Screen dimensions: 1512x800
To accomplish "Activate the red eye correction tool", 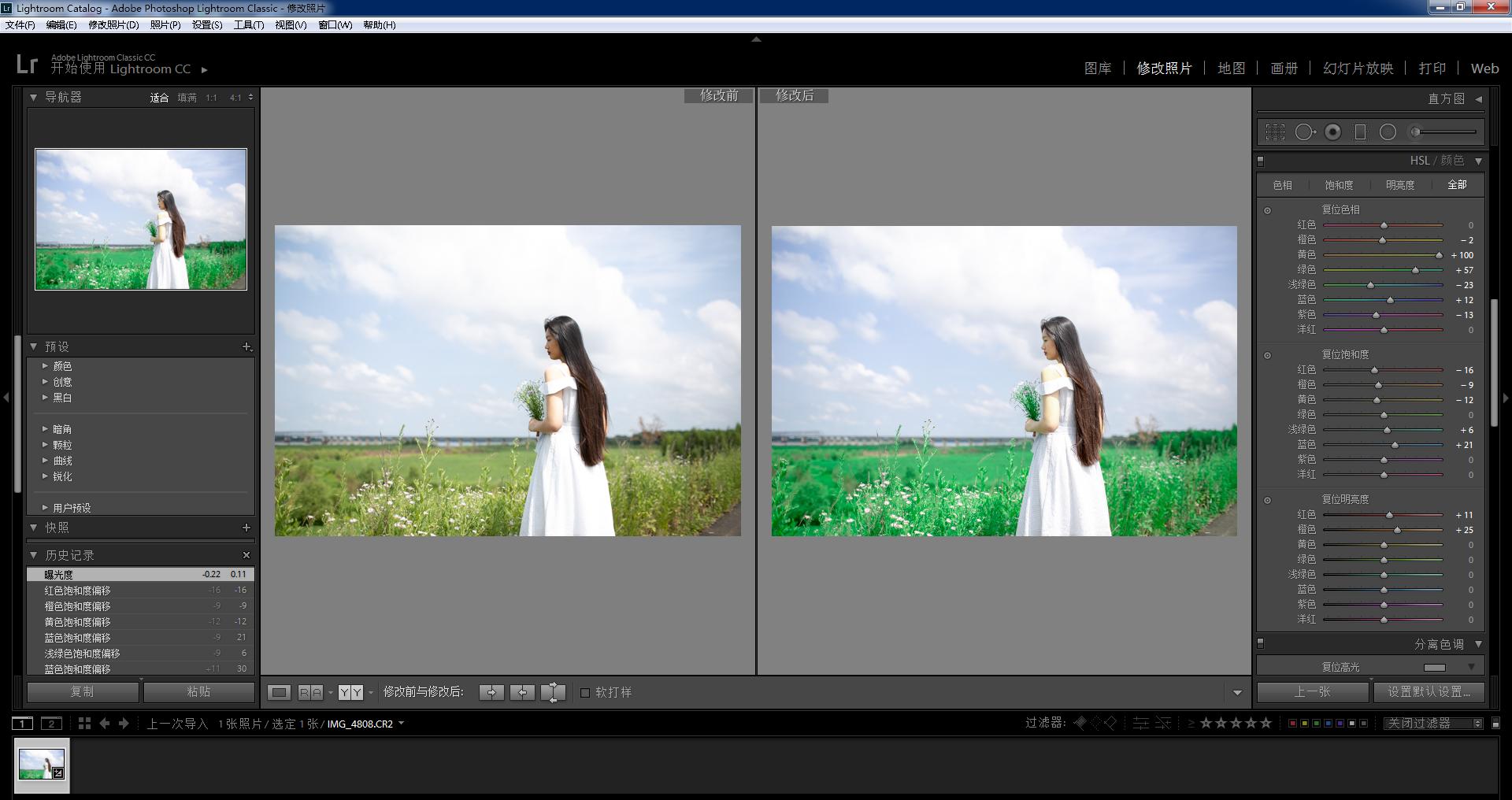I will (1332, 132).
